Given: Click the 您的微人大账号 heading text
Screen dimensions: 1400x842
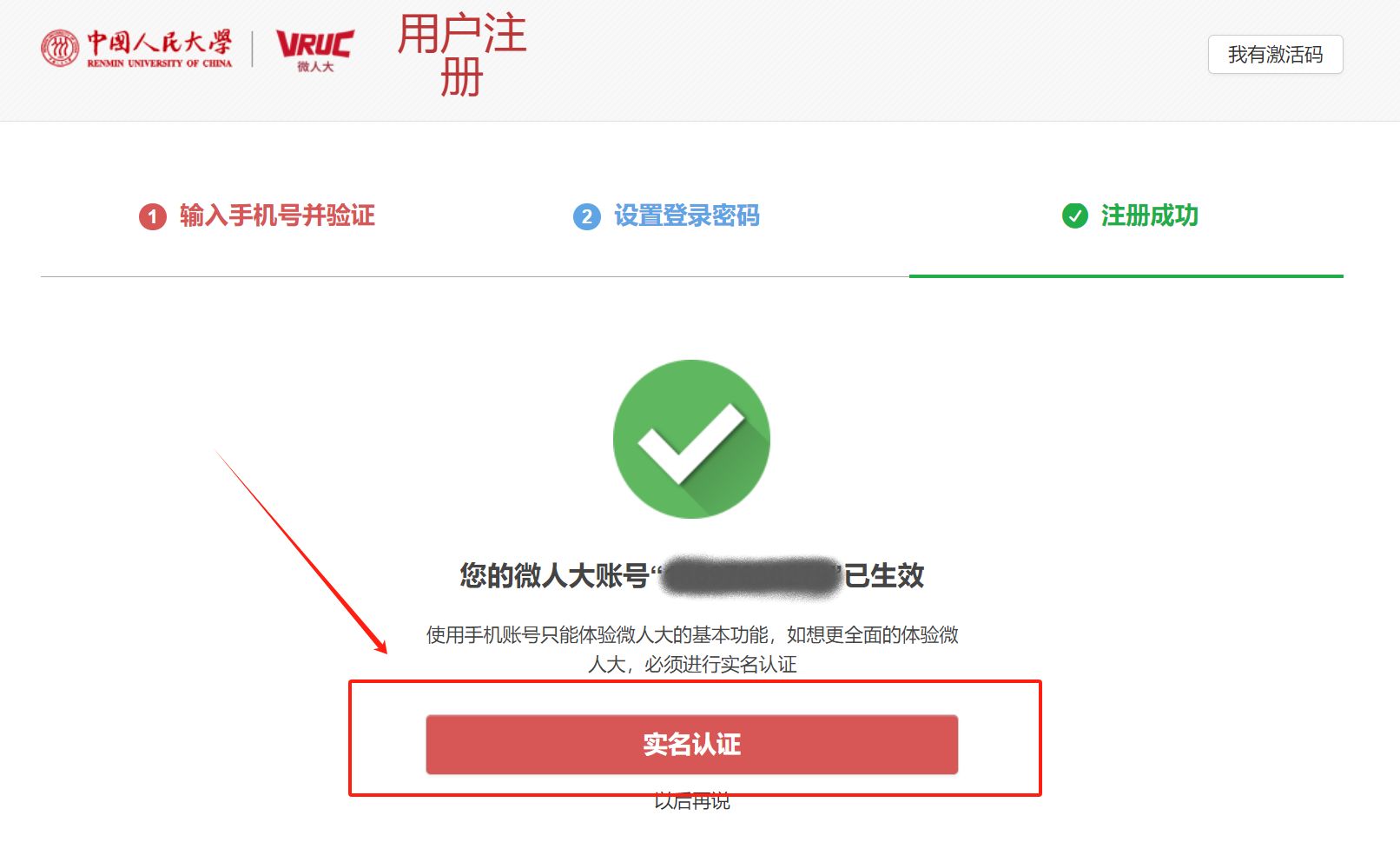Looking at the screenshot, I should (555, 575).
